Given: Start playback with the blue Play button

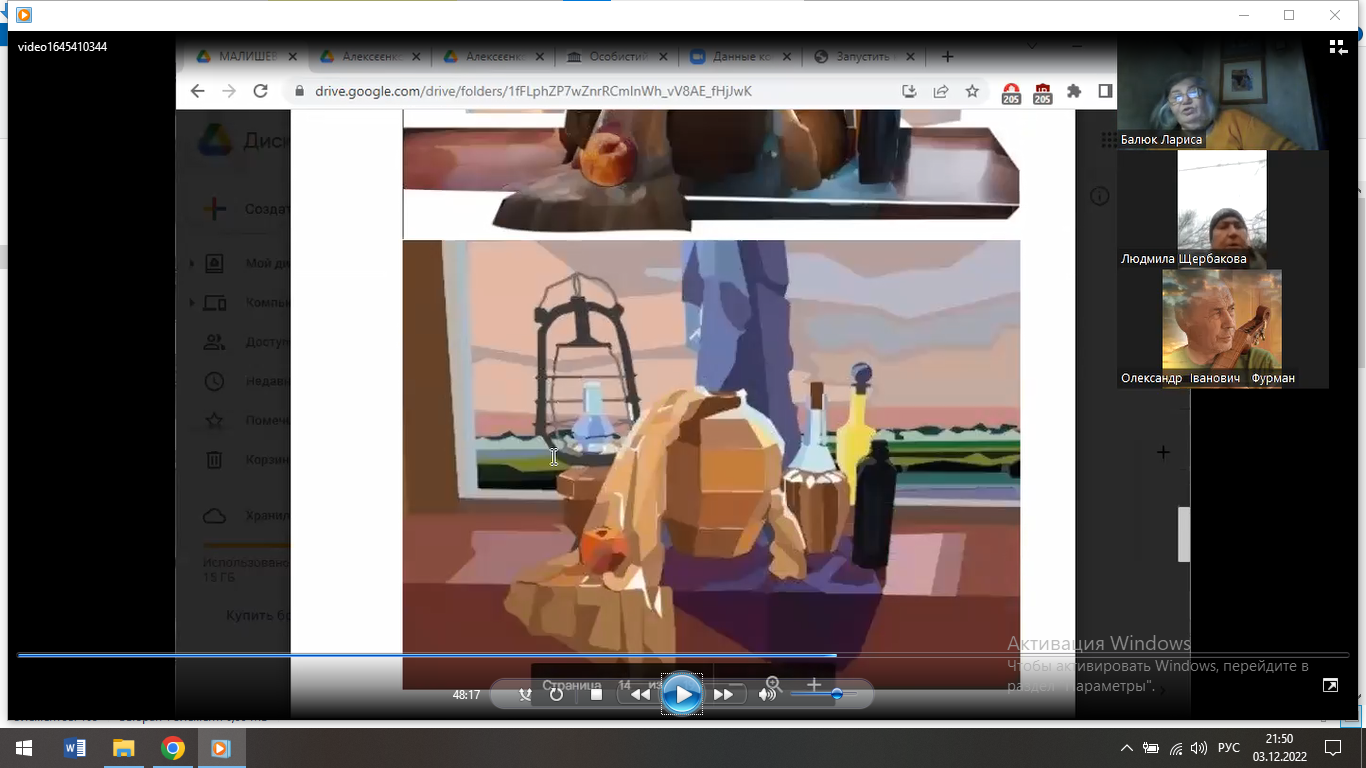Looking at the screenshot, I should coord(682,694).
